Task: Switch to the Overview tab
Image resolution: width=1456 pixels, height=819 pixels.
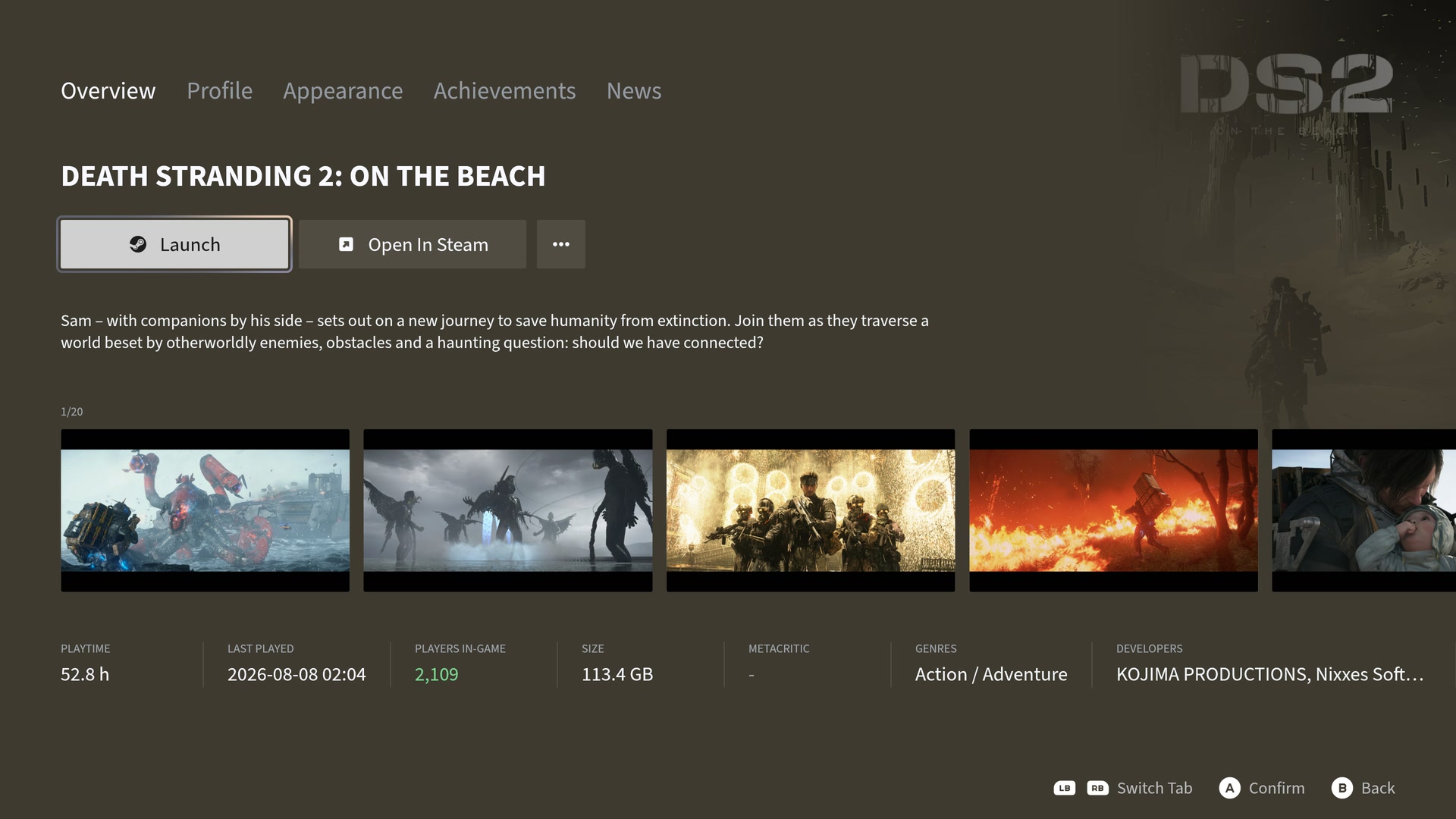Action: pyautogui.click(x=108, y=91)
